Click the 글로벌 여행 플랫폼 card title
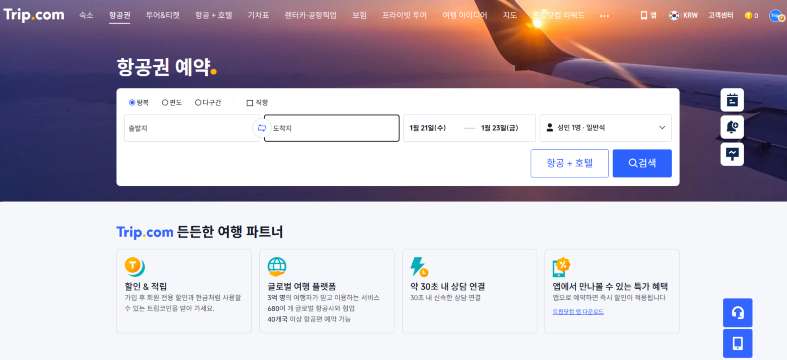787x360 pixels. [302, 287]
